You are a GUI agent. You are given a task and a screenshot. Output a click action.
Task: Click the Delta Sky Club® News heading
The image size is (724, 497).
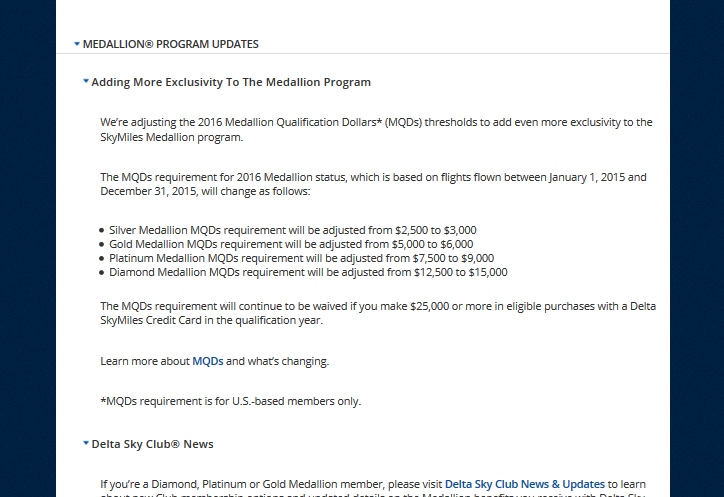(x=152, y=444)
